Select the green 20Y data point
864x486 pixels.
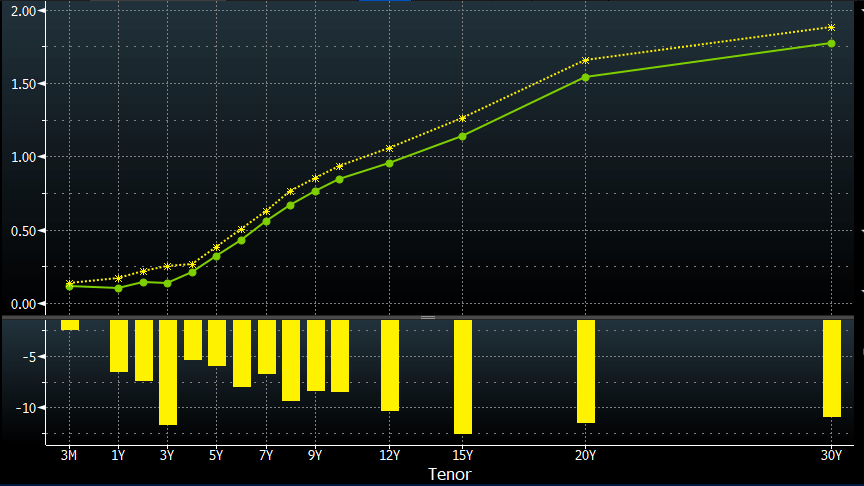(x=585, y=78)
